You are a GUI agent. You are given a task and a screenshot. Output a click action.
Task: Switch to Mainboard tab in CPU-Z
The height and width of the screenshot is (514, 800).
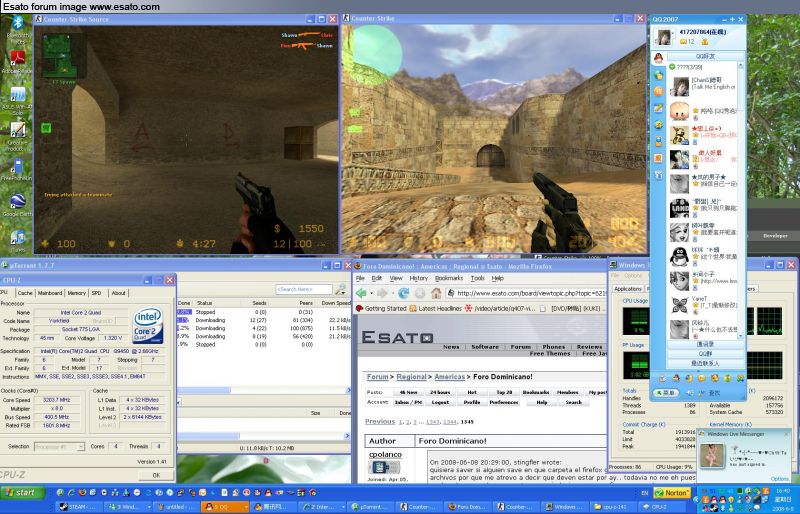click(50, 293)
